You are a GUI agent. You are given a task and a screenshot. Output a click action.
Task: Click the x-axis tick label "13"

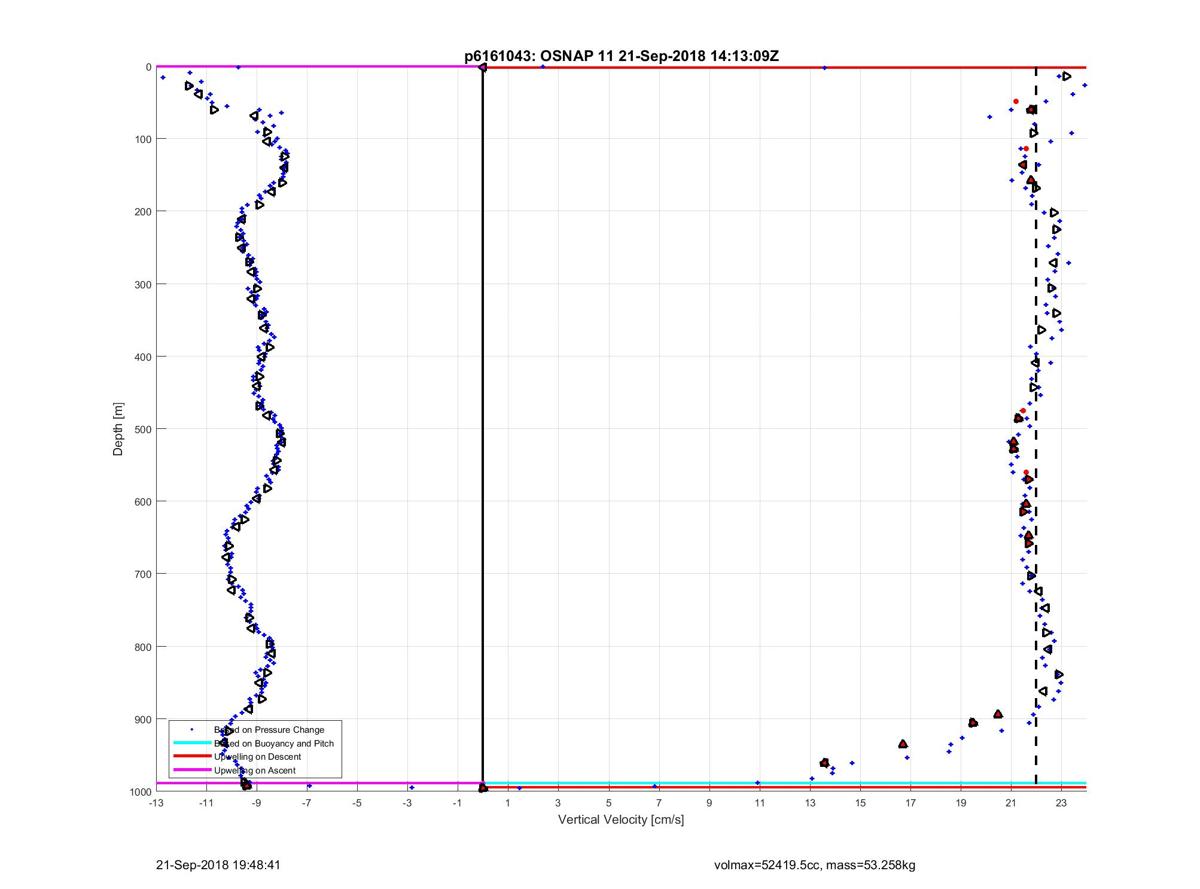[x=810, y=803]
